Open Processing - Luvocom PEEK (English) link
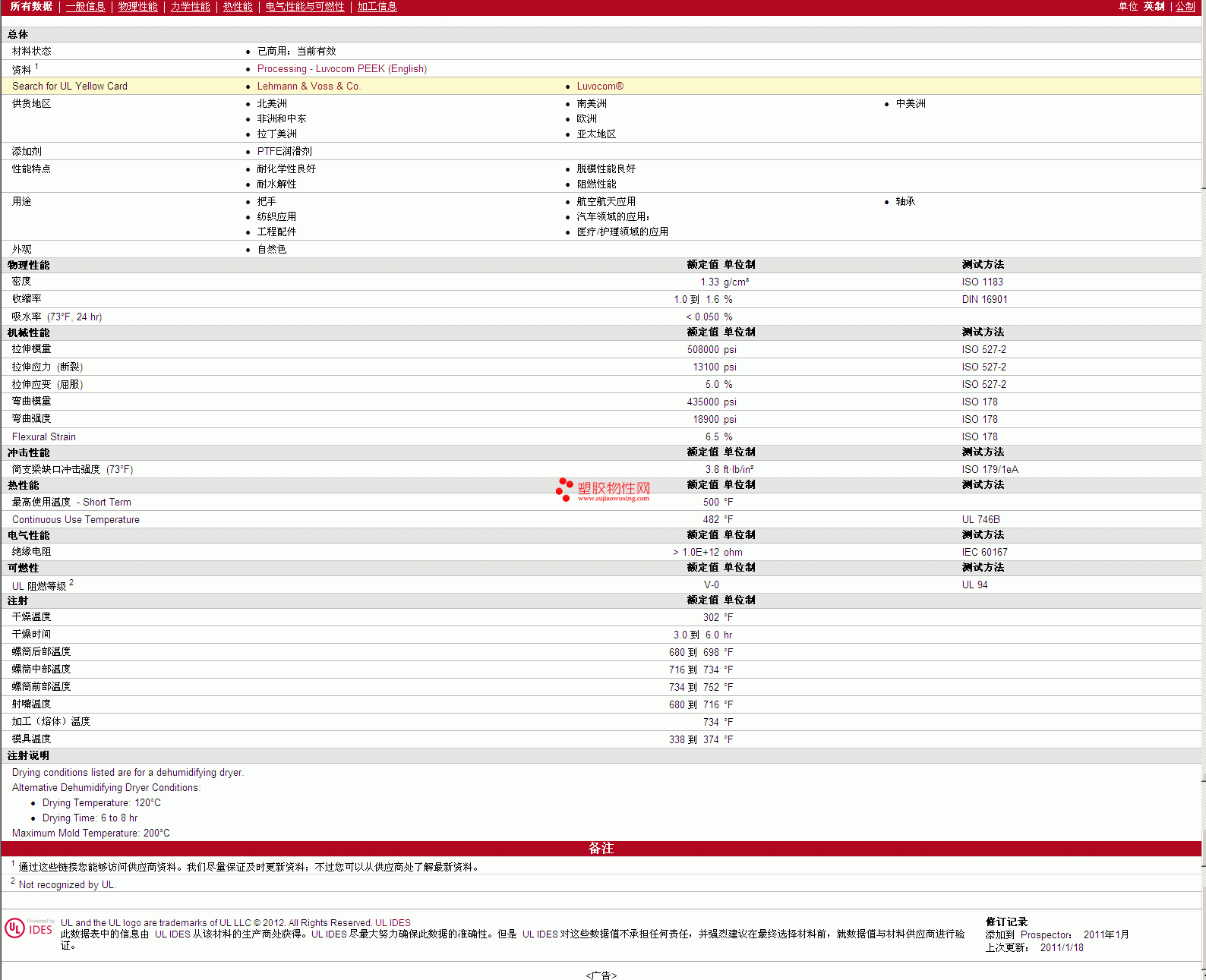The width and height of the screenshot is (1206, 980). click(x=342, y=69)
